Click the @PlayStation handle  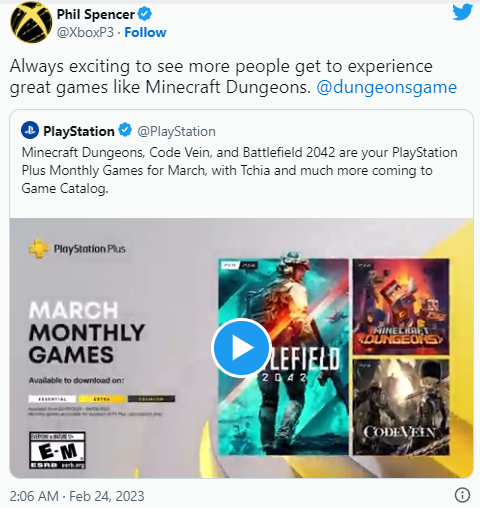(176, 132)
